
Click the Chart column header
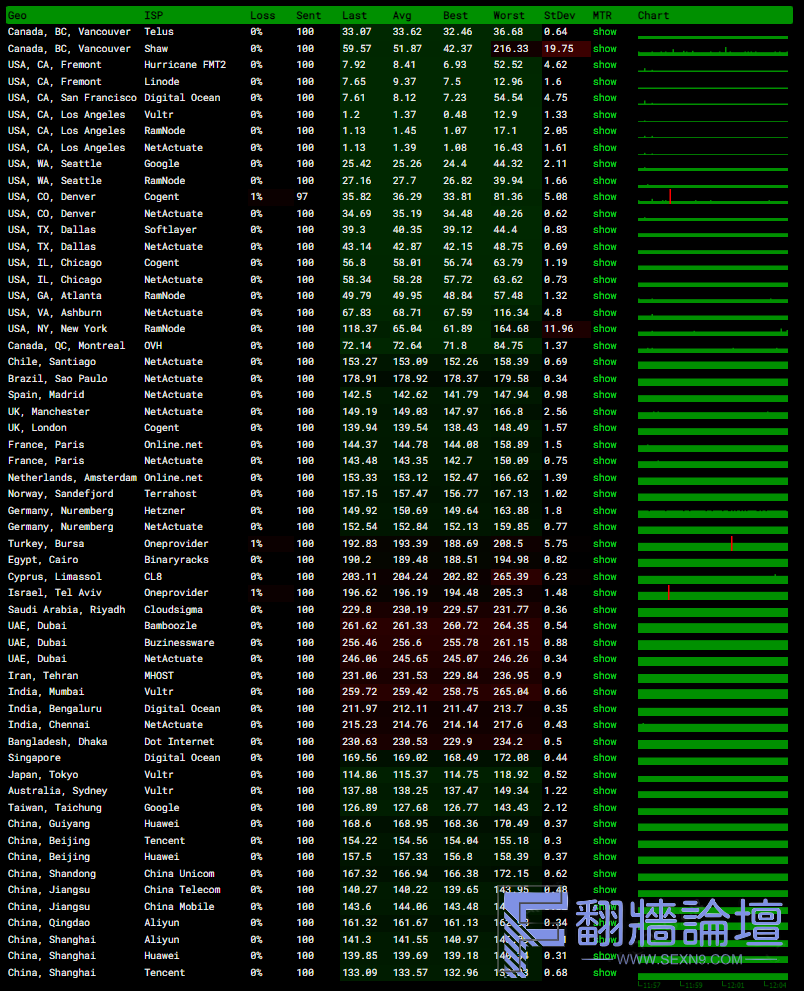[653, 15]
